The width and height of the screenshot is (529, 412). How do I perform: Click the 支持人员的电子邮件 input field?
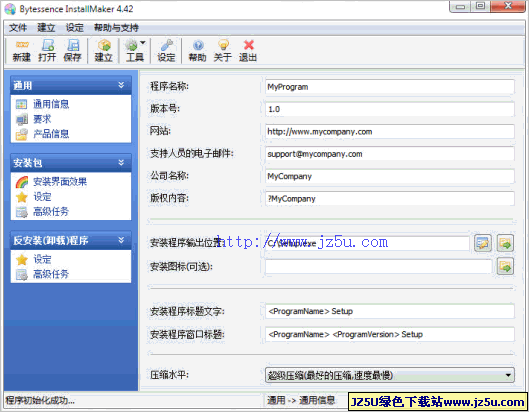pos(390,154)
